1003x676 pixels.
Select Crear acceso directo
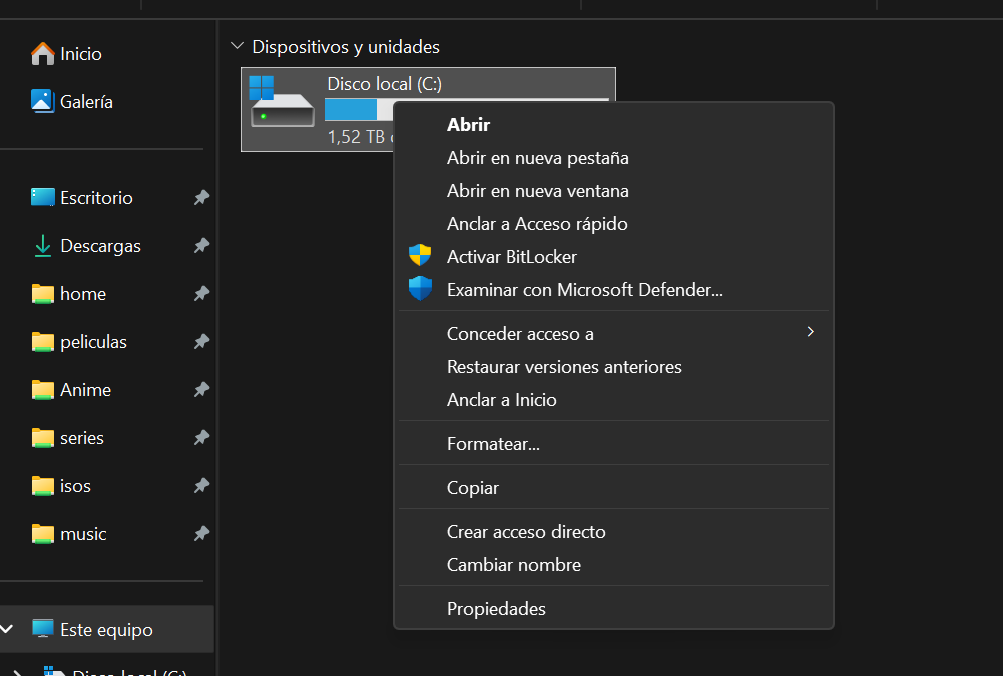[614, 531]
